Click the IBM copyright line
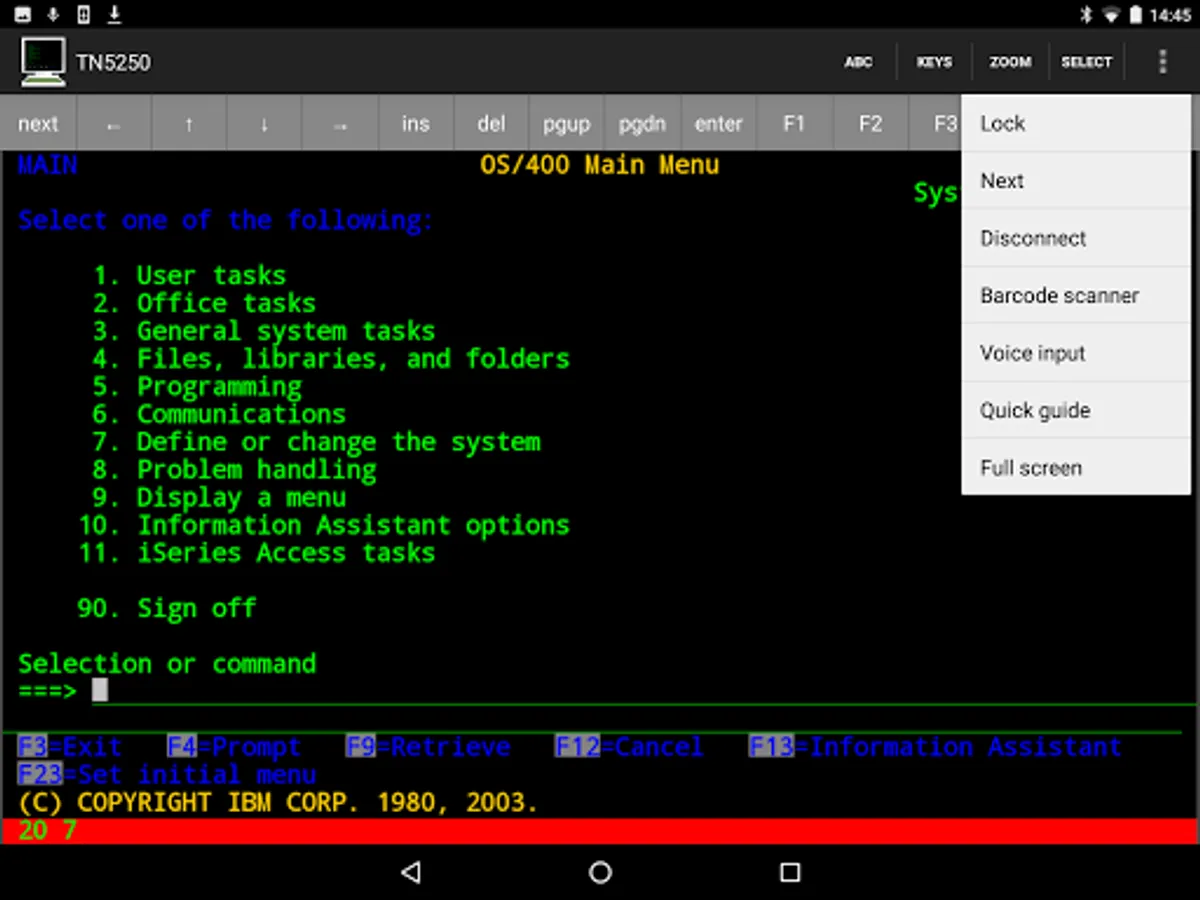1200x900 pixels. pyautogui.click(x=278, y=802)
